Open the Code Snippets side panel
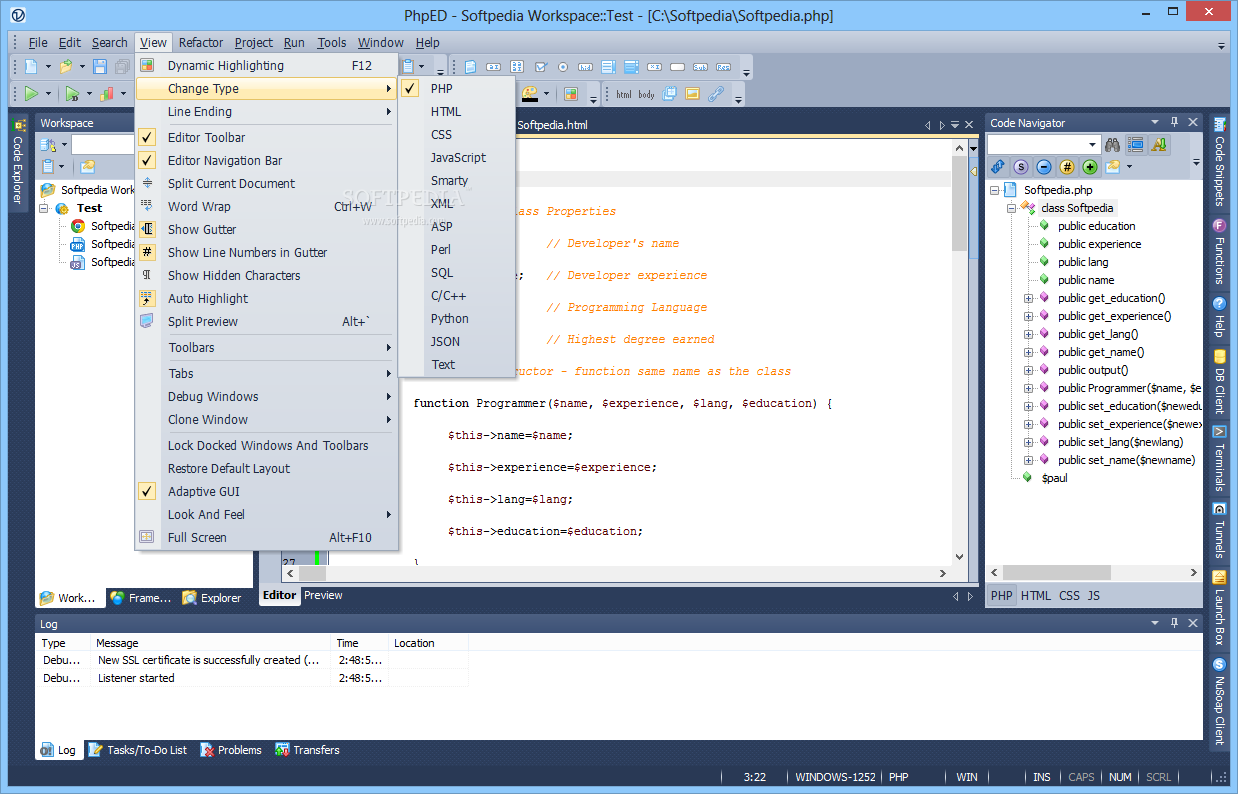The width and height of the screenshot is (1238, 794). (x=1219, y=162)
